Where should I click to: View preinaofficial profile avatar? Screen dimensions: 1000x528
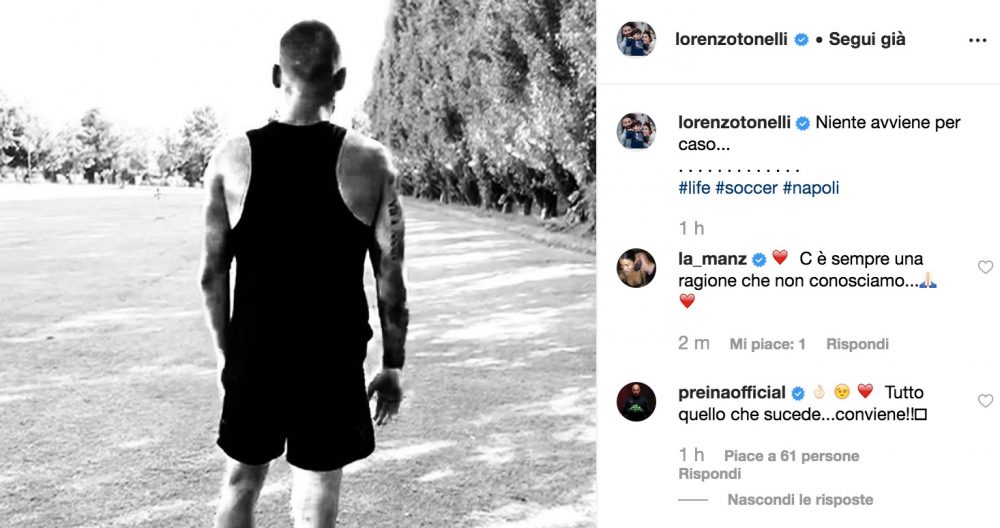[x=636, y=402]
